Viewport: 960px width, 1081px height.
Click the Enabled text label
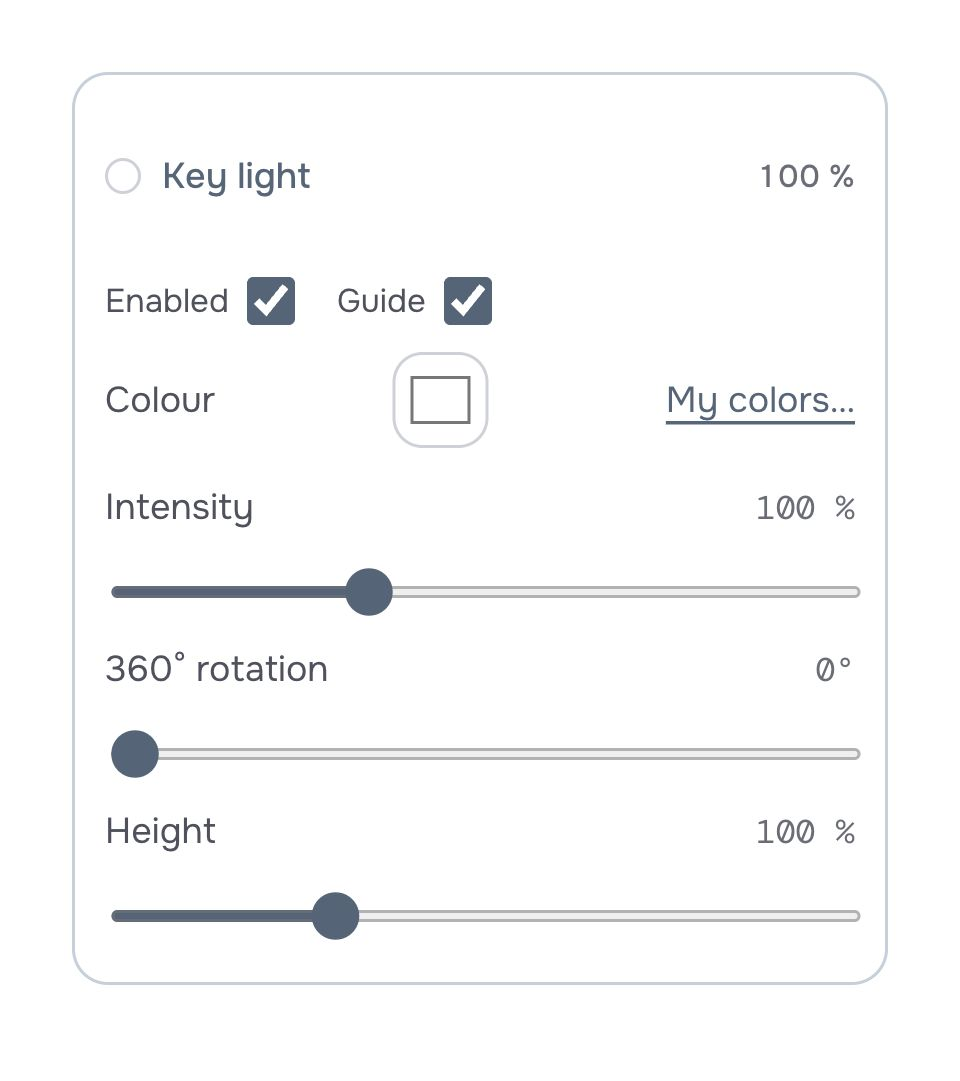(167, 301)
